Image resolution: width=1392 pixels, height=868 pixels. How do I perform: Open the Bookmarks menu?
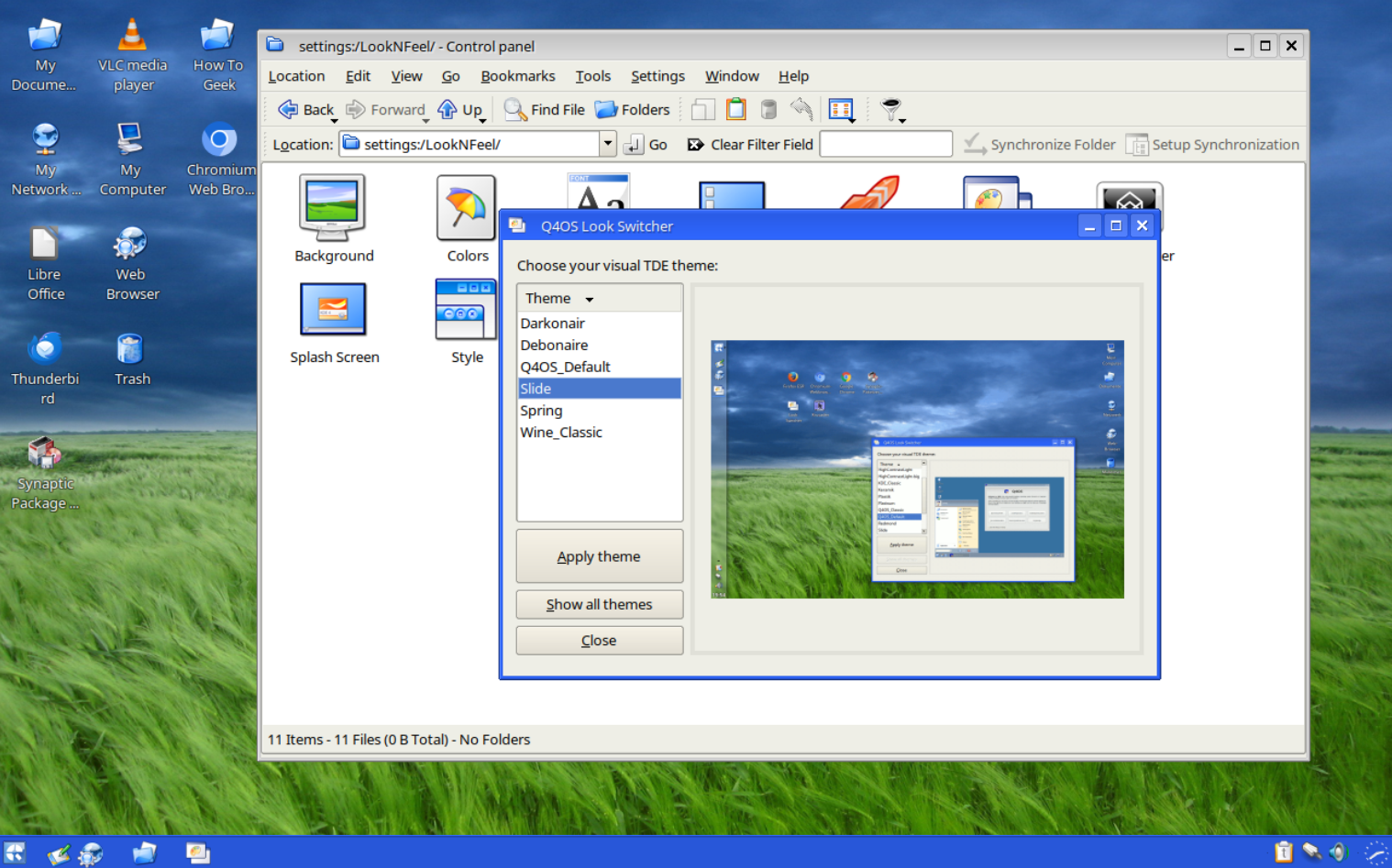click(x=518, y=76)
